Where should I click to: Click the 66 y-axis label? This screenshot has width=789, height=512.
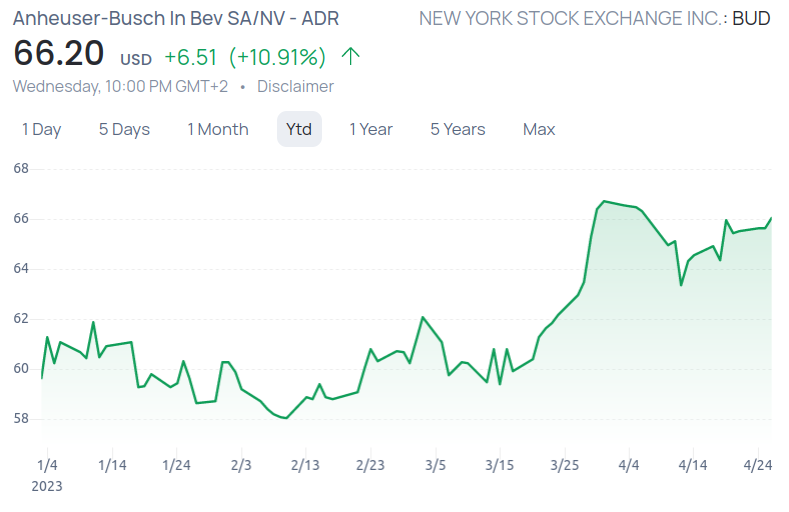pos(21,219)
